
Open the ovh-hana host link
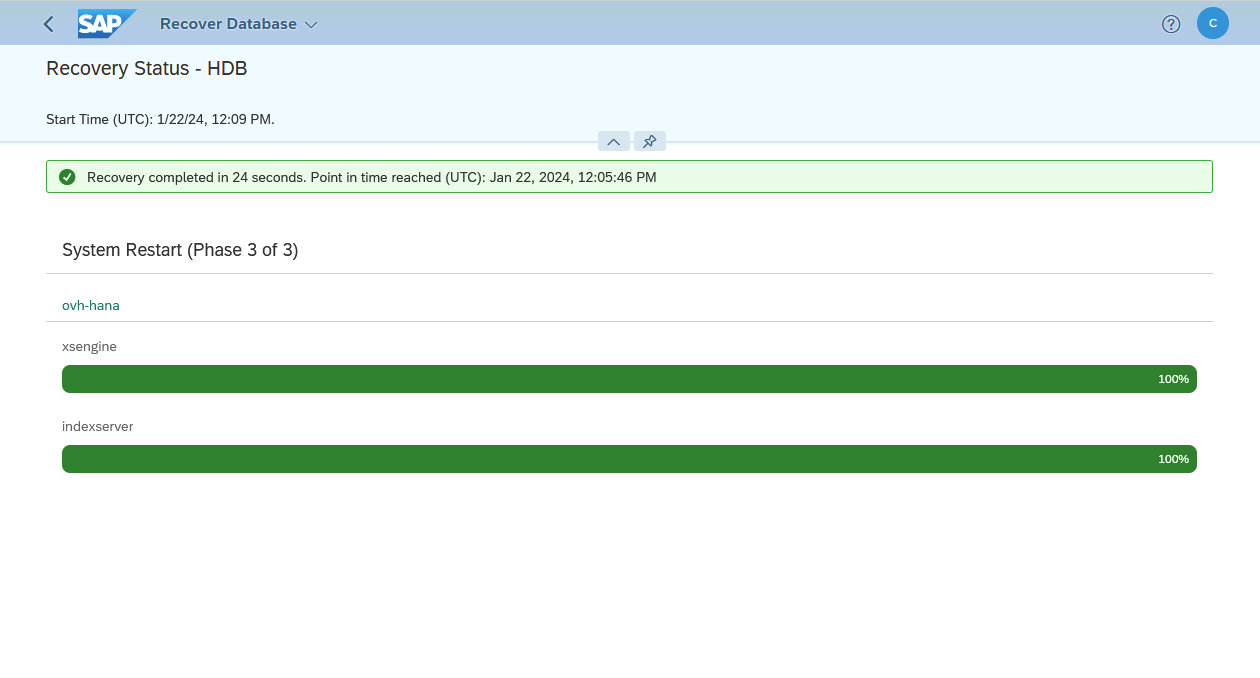click(x=90, y=305)
